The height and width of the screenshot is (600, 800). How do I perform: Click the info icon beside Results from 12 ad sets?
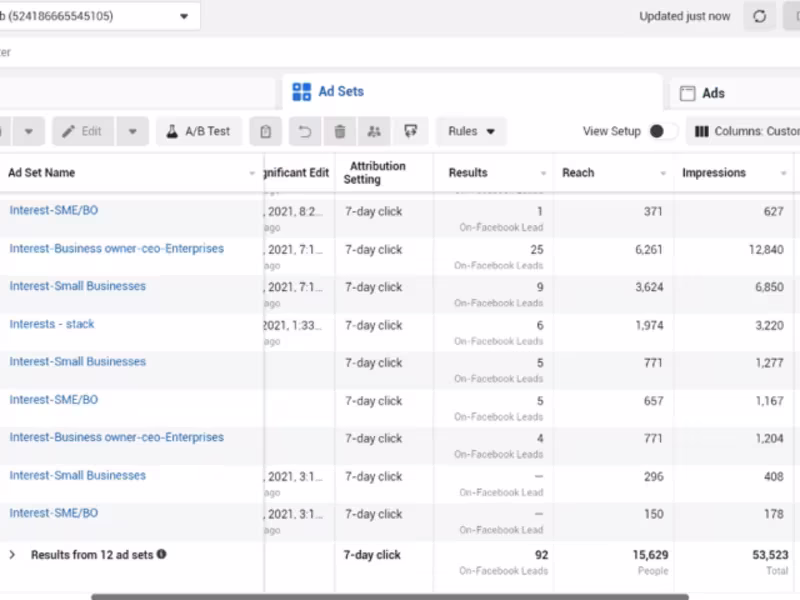coord(162,554)
